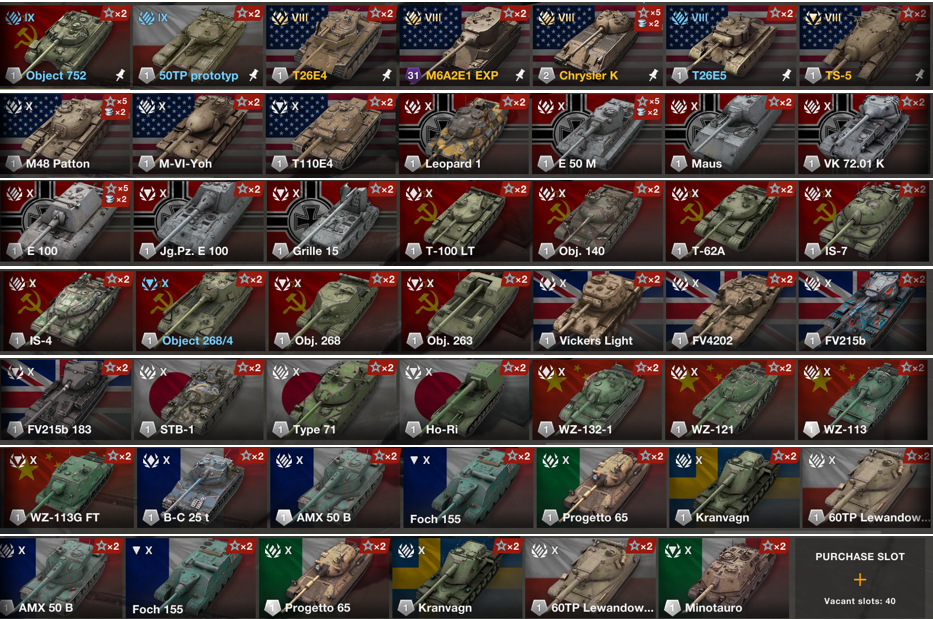Toggle the pin on Chrysler K card

[x=653, y=75]
